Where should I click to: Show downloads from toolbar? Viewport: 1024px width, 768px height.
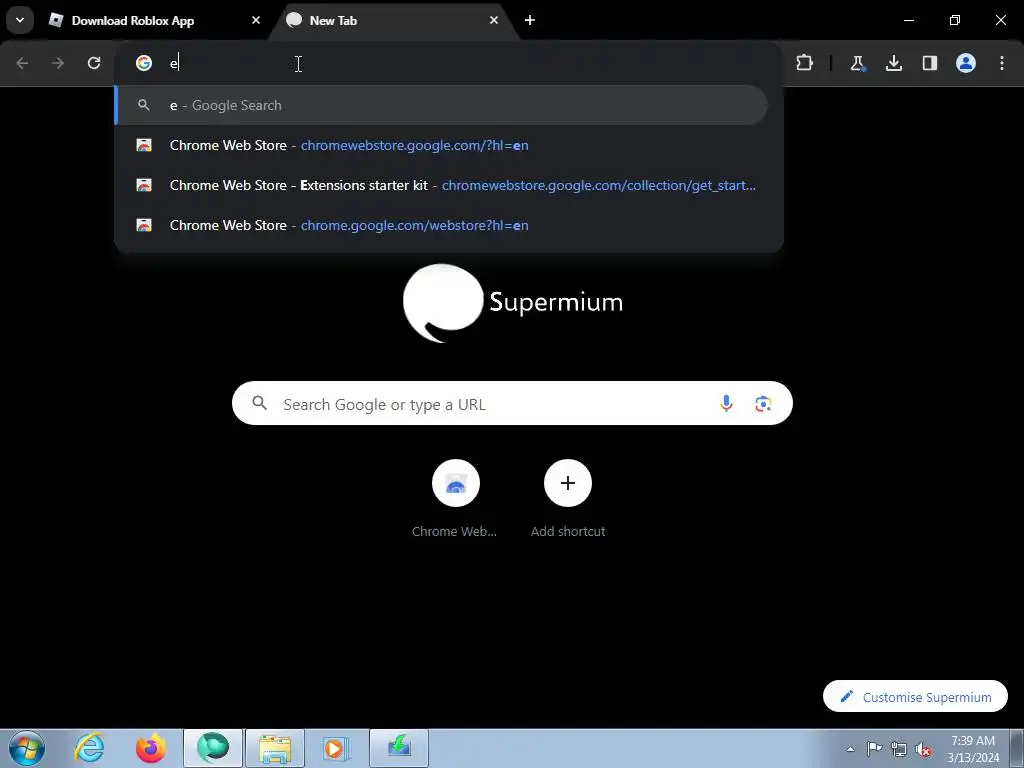pyautogui.click(x=893, y=63)
